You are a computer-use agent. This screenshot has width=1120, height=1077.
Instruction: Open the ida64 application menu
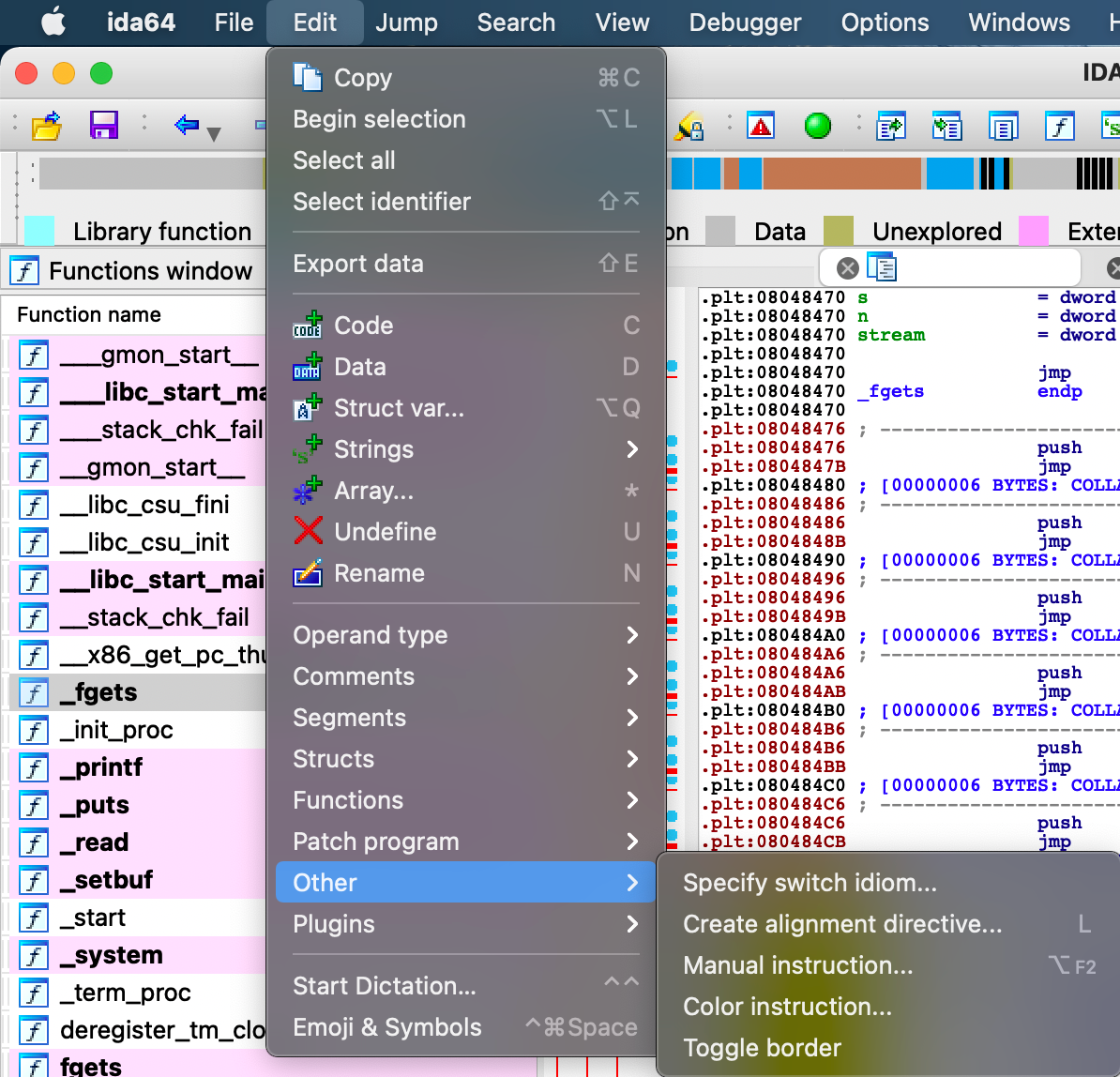pyautogui.click(x=141, y=23)
